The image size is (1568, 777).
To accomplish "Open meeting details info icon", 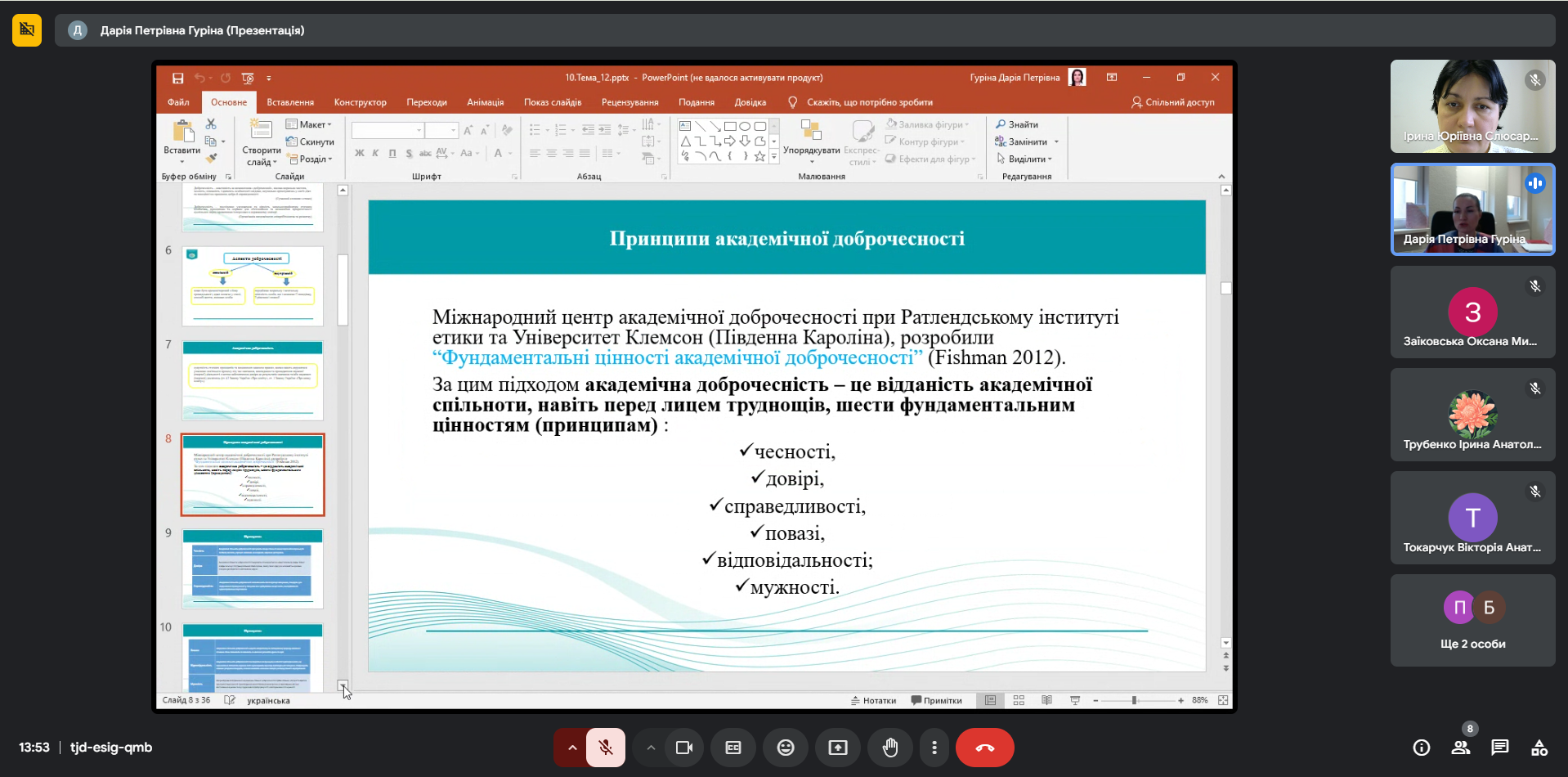I will click(x=1422, y=748).
